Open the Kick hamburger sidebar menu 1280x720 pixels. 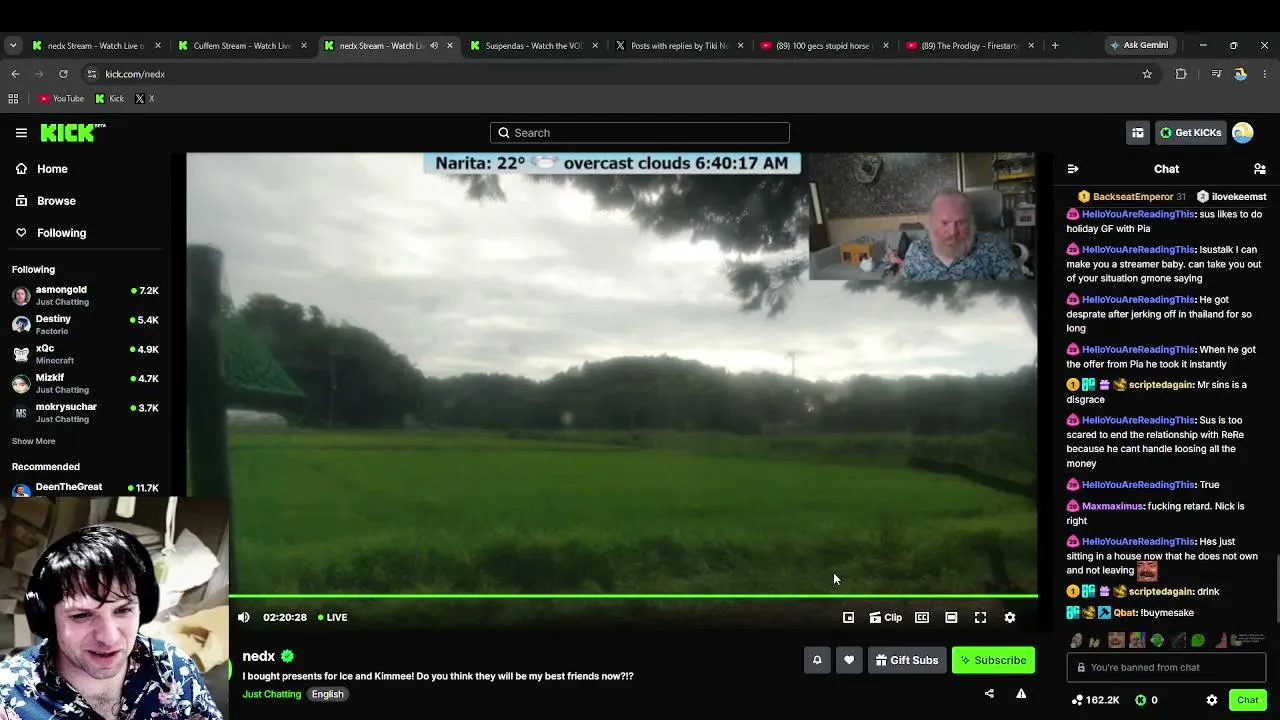coord(21,132)
